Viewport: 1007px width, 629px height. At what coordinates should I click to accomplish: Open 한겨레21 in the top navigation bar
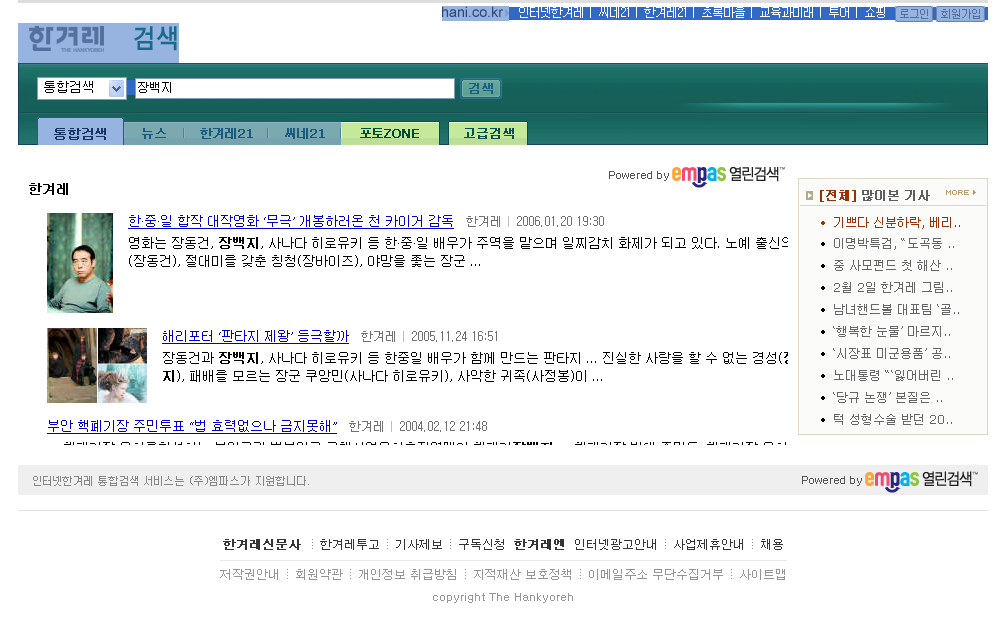tap(665, 13)
